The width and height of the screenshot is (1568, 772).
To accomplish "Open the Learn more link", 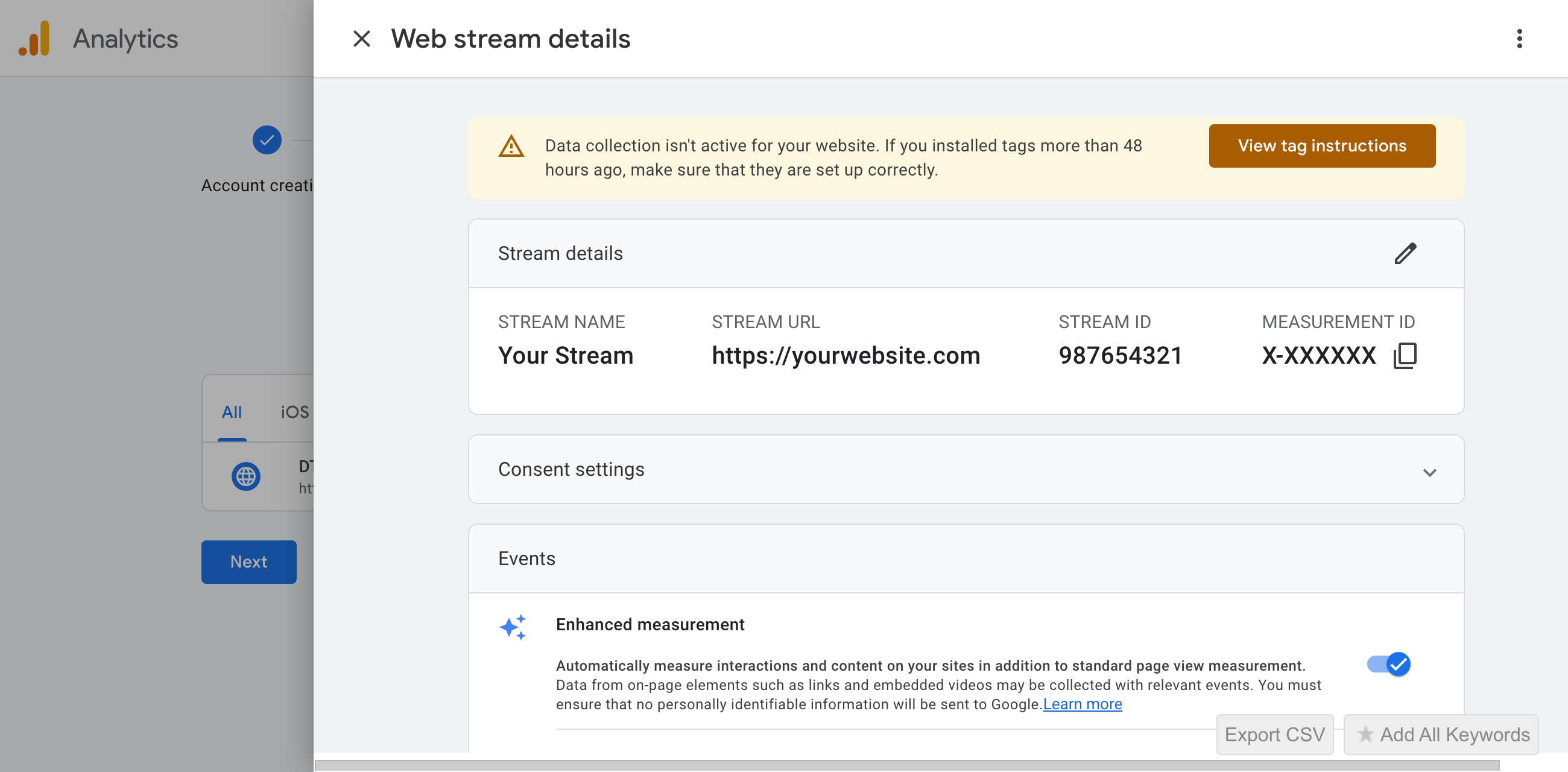I will click(1083, 704).
